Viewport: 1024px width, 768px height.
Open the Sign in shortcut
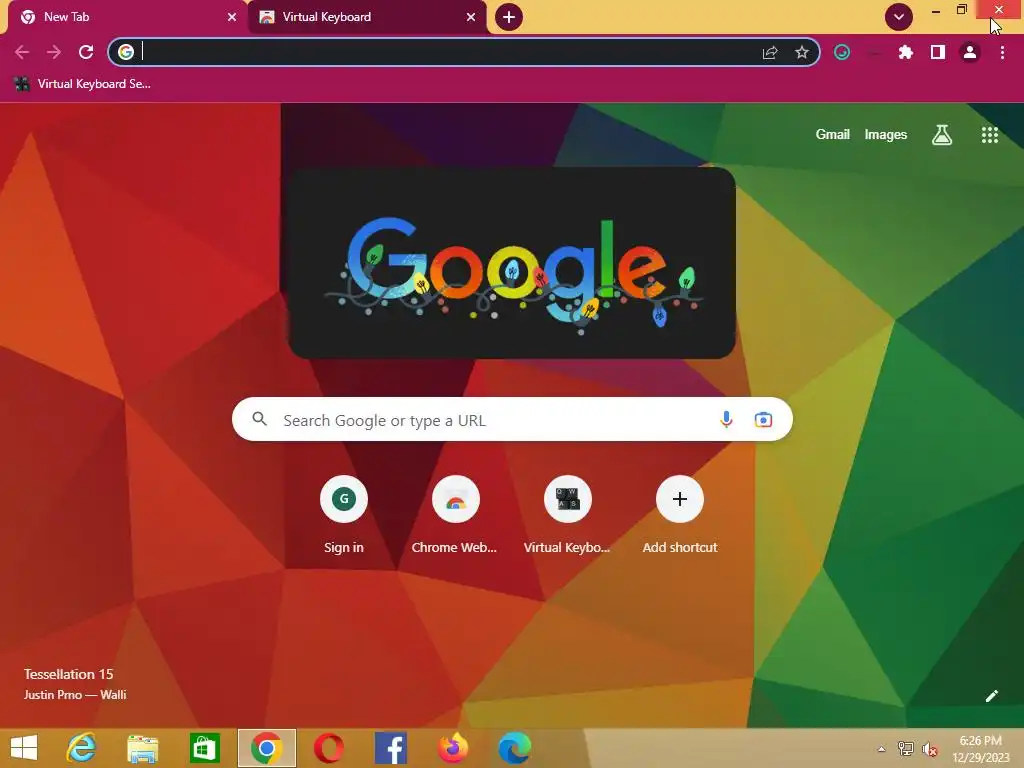344,515
